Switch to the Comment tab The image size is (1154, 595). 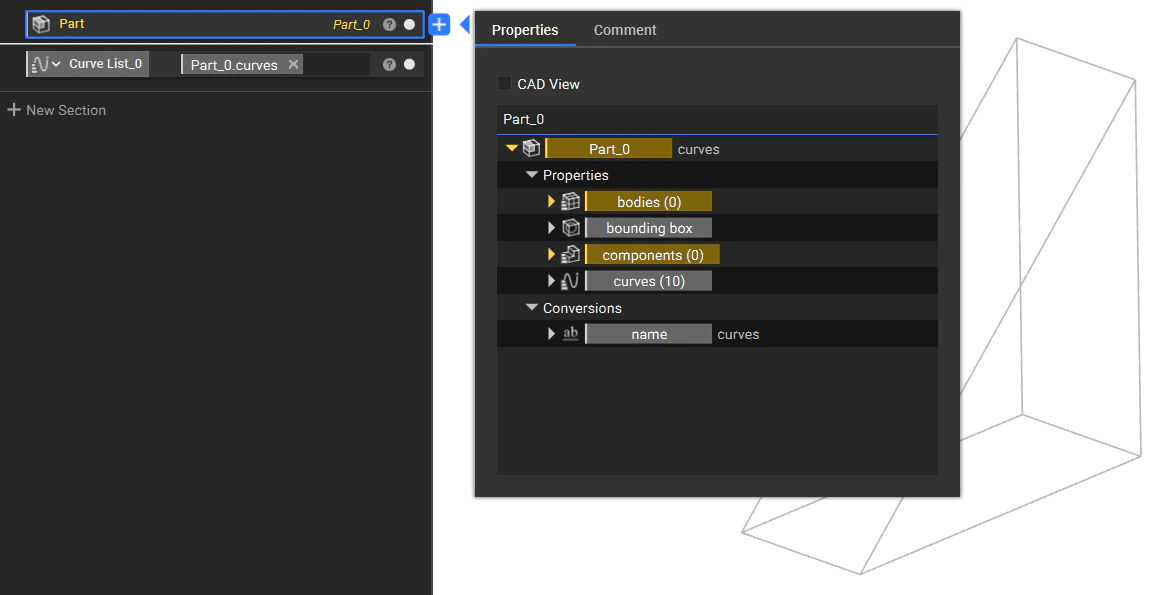point(624,30)
